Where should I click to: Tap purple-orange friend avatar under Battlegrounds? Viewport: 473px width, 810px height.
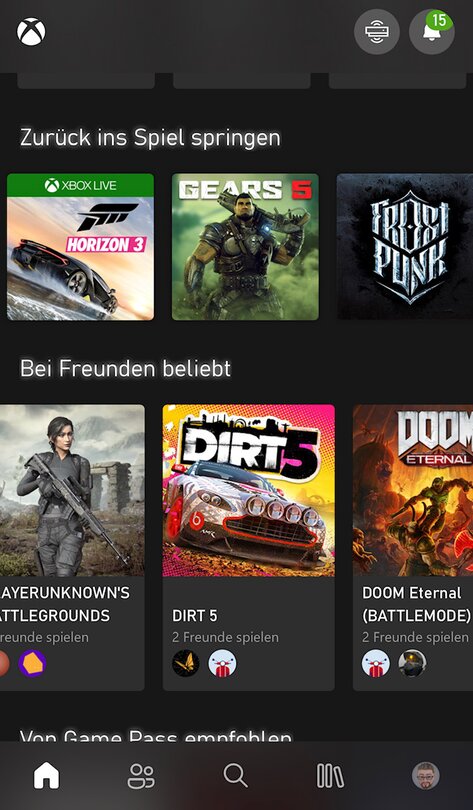tap(33, 663)
